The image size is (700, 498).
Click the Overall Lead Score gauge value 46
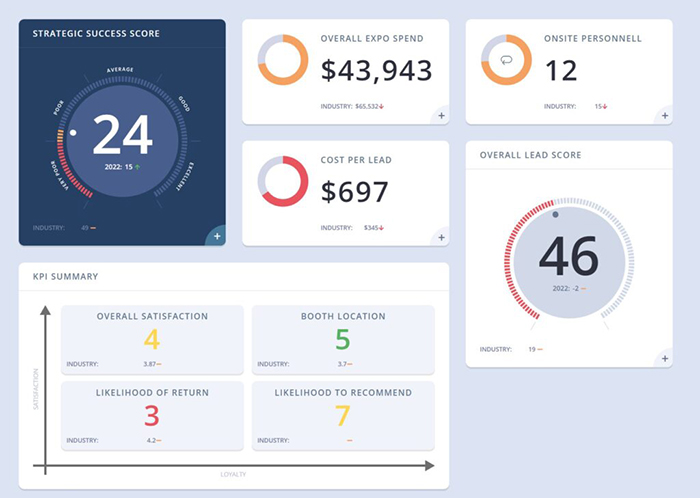pos(569,256)
